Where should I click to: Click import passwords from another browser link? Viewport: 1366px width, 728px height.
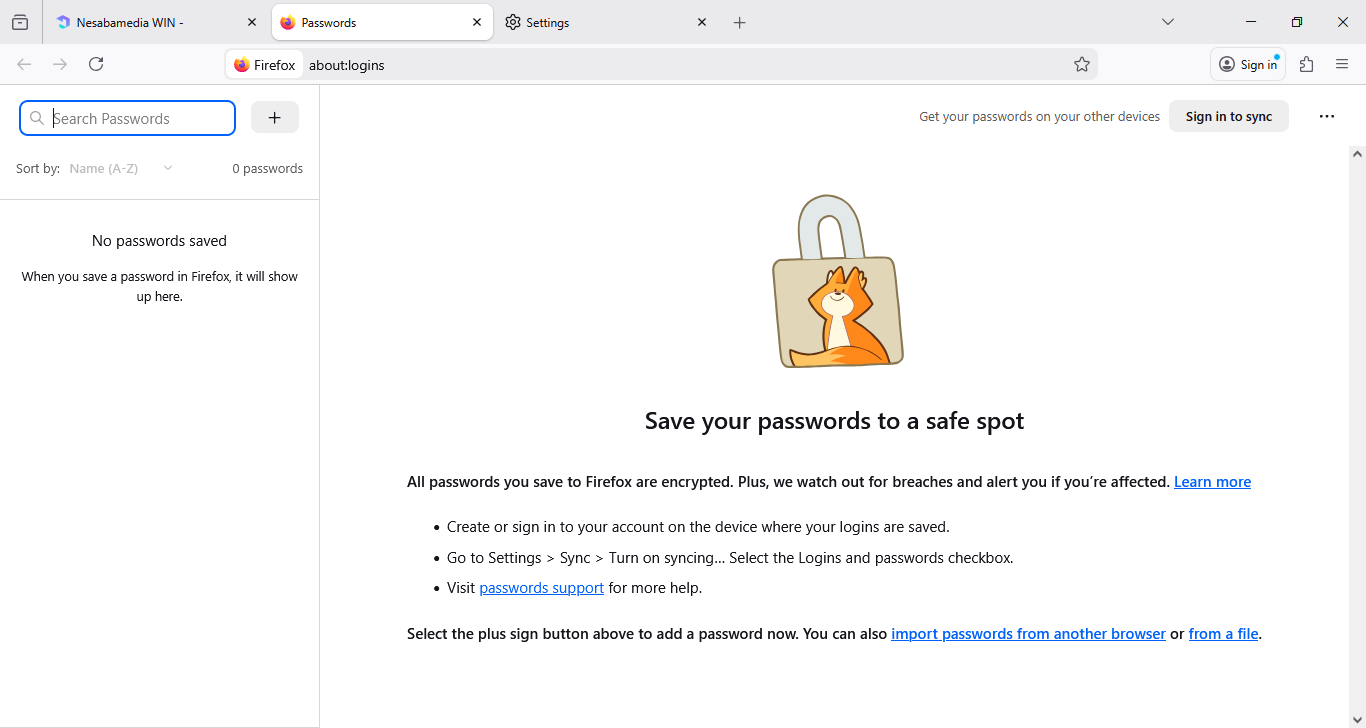[x=1028, y=634]
